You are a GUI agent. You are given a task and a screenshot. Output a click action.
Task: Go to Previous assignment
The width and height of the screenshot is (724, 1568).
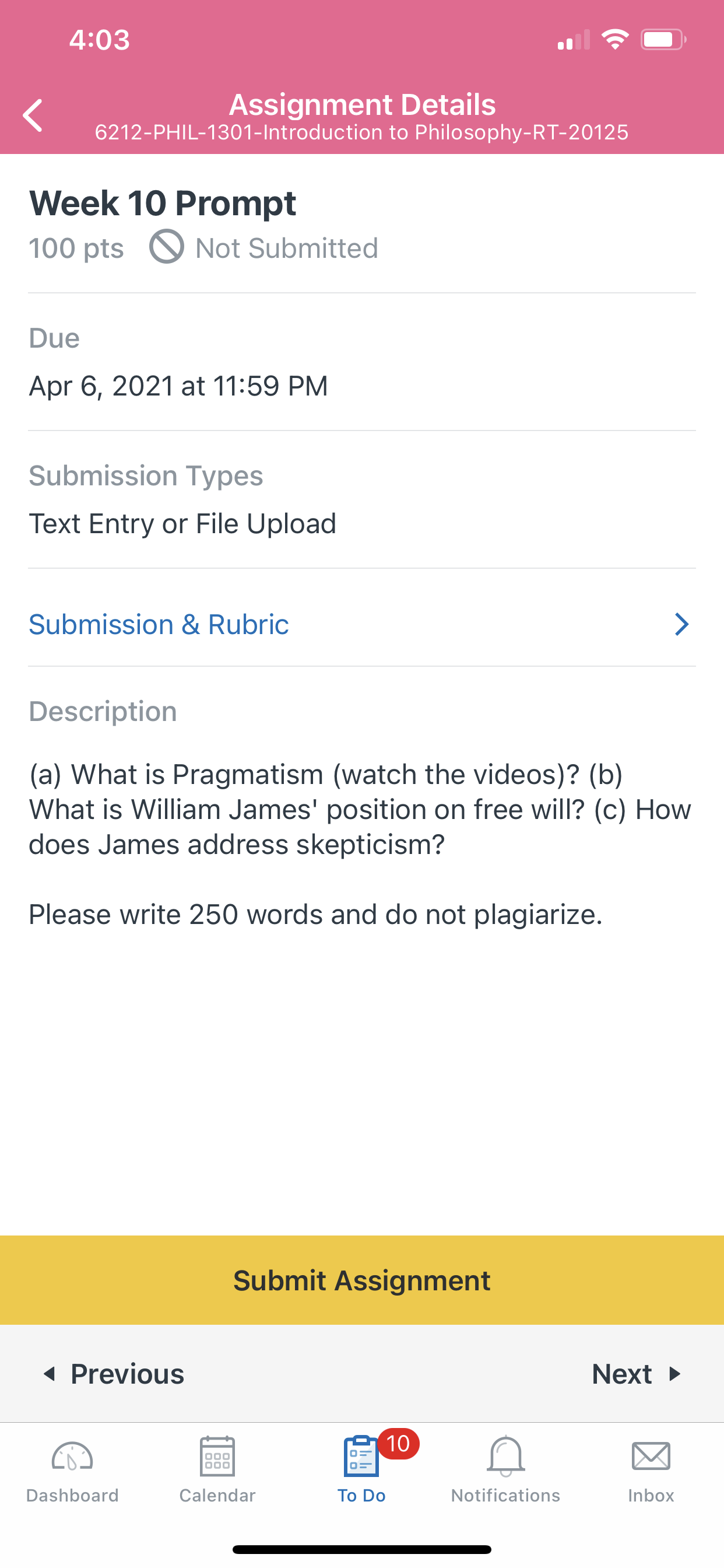pos(114,1374)
